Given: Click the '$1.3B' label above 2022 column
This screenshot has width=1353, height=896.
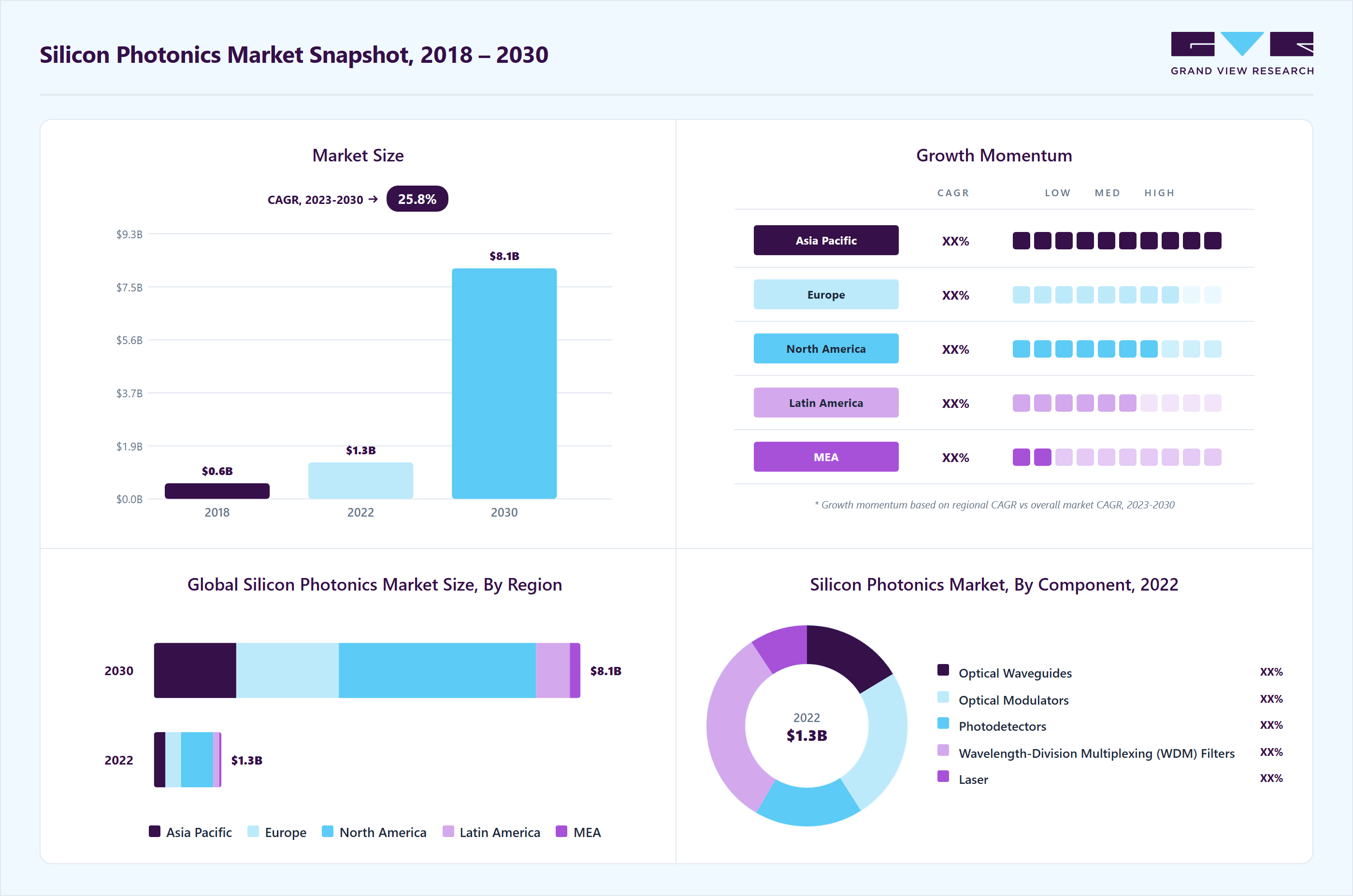Looking at the screenshot, I should coord(360,450).
